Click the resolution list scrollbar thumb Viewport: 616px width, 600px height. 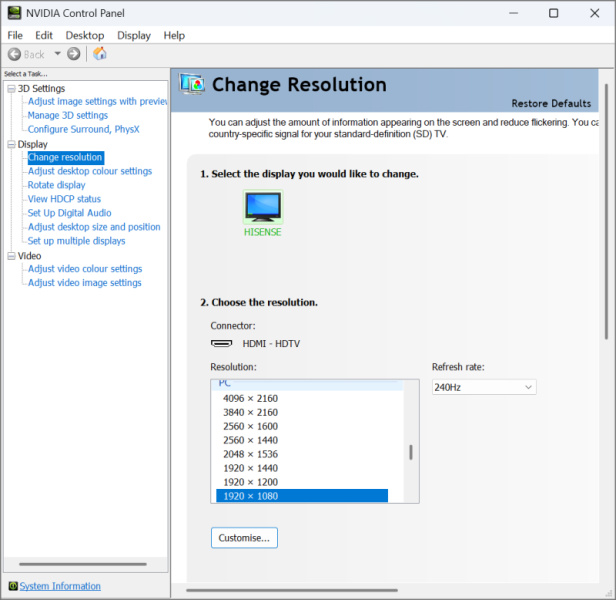[x=411, y=452]
